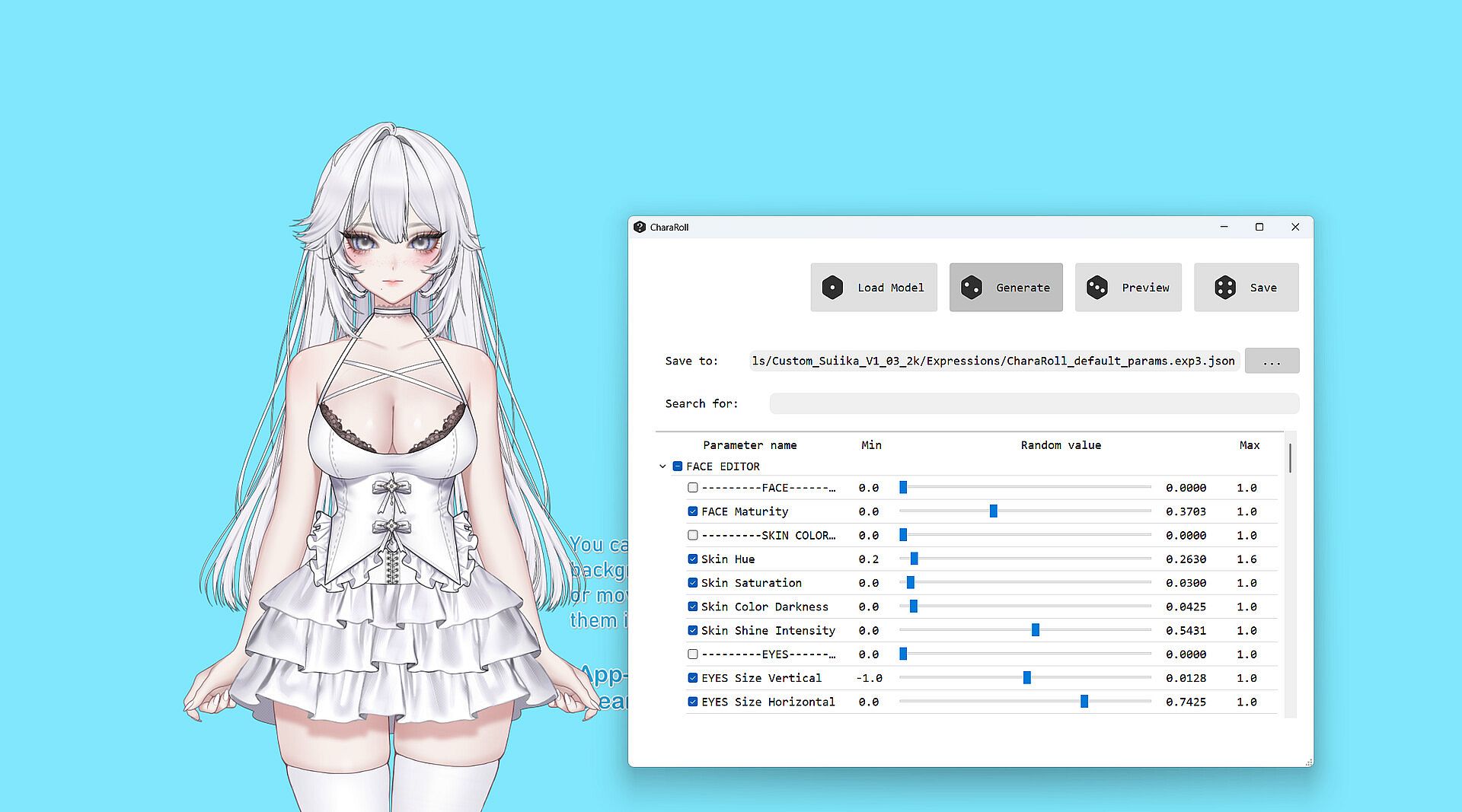Viewport: 1462px width, 812px height.
Task: Click the Skin Saturation slider handle
Action: point(911,583)
